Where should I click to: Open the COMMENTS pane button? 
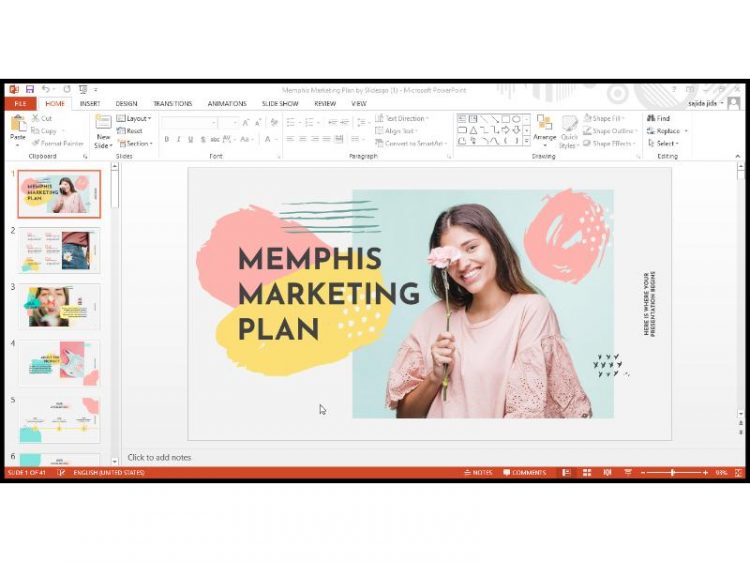(525, 473)
